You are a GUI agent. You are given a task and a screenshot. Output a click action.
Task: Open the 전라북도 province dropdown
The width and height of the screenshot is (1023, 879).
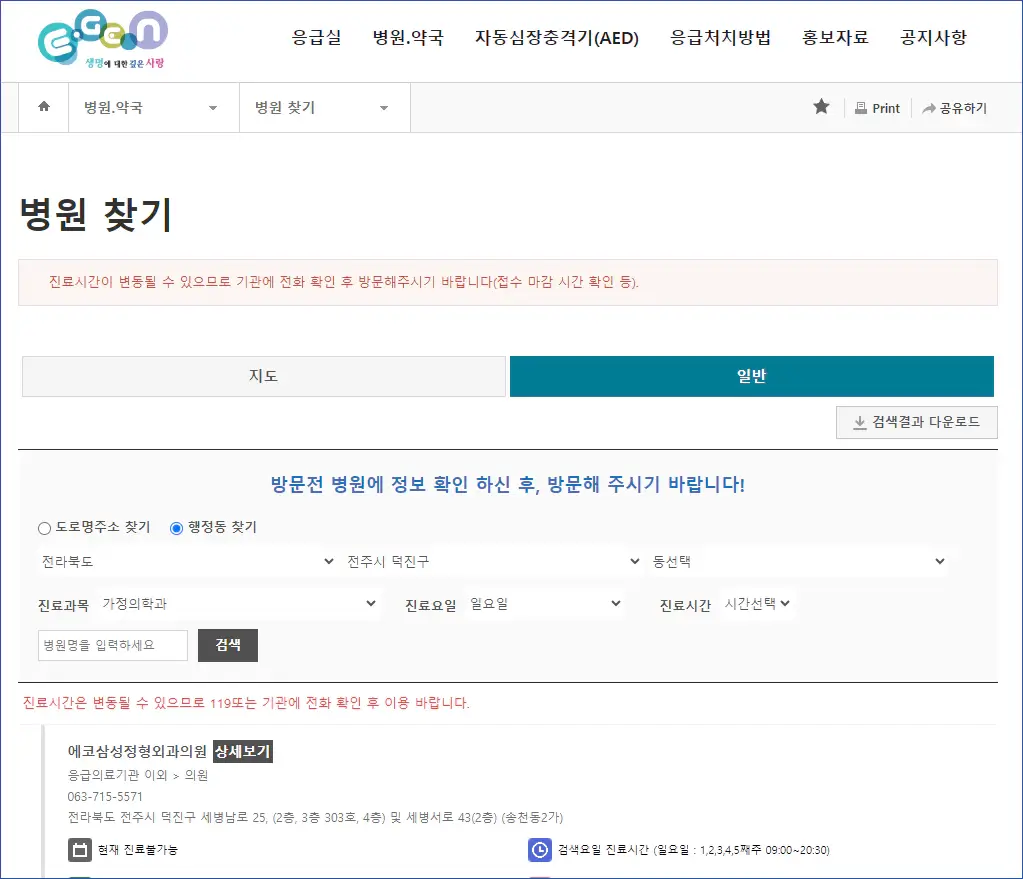click(x=185, y=561)
